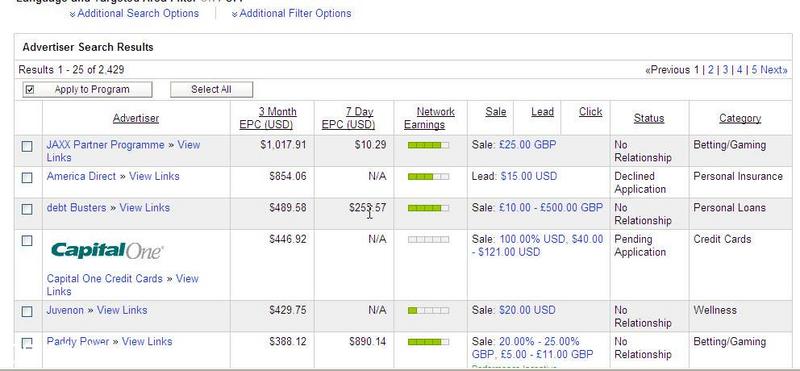Select the Declined Application status text
This screenshot has height=371, width=800.
(640, 183)
